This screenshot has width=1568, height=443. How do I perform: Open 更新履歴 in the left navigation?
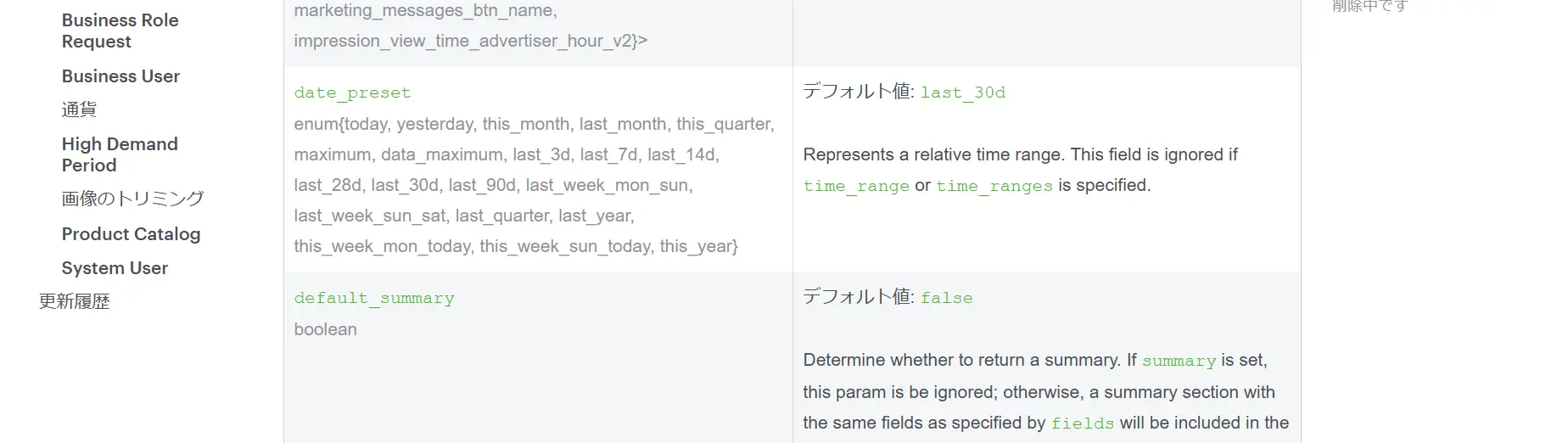75,301
